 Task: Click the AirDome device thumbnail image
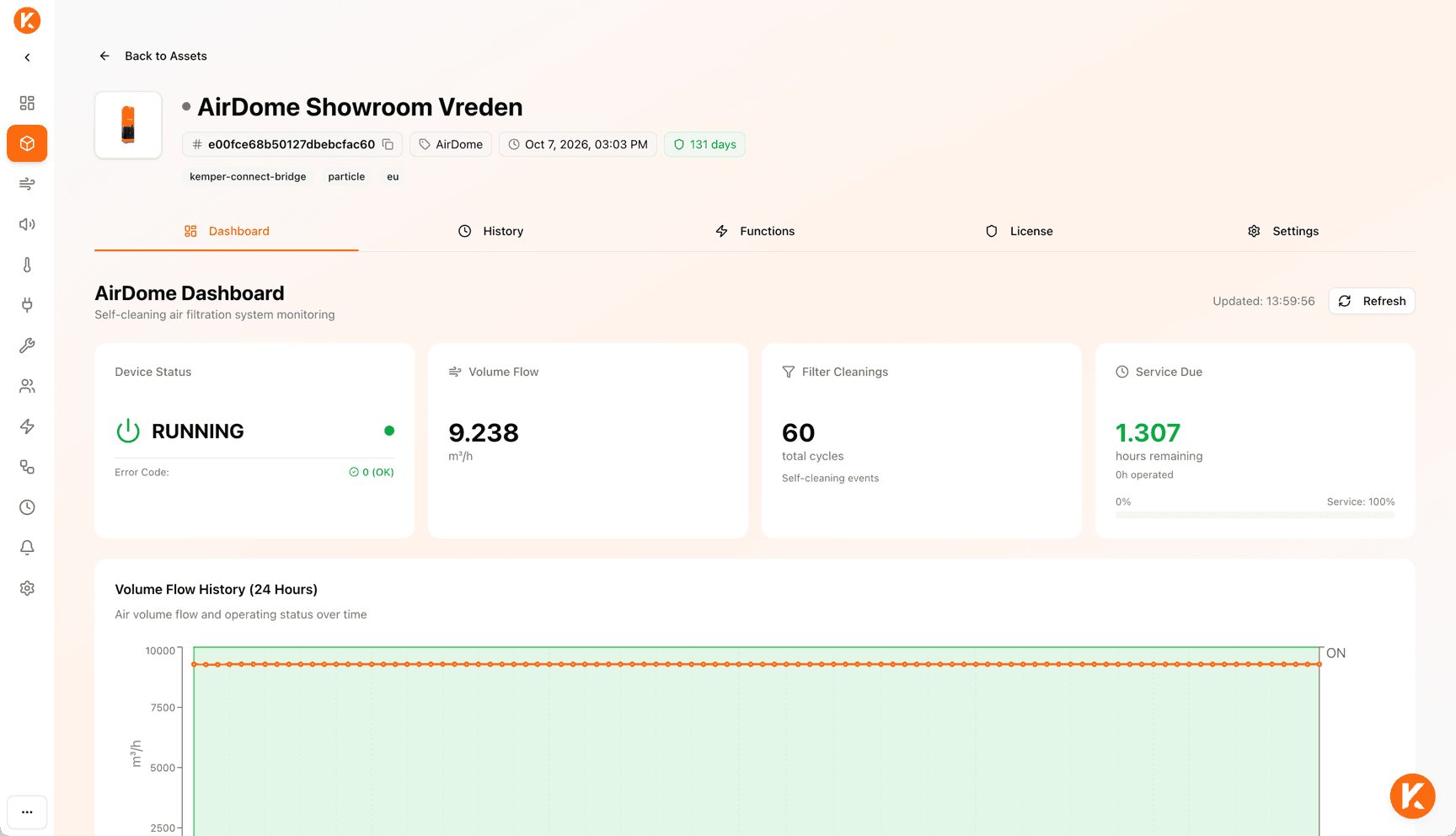128,125
